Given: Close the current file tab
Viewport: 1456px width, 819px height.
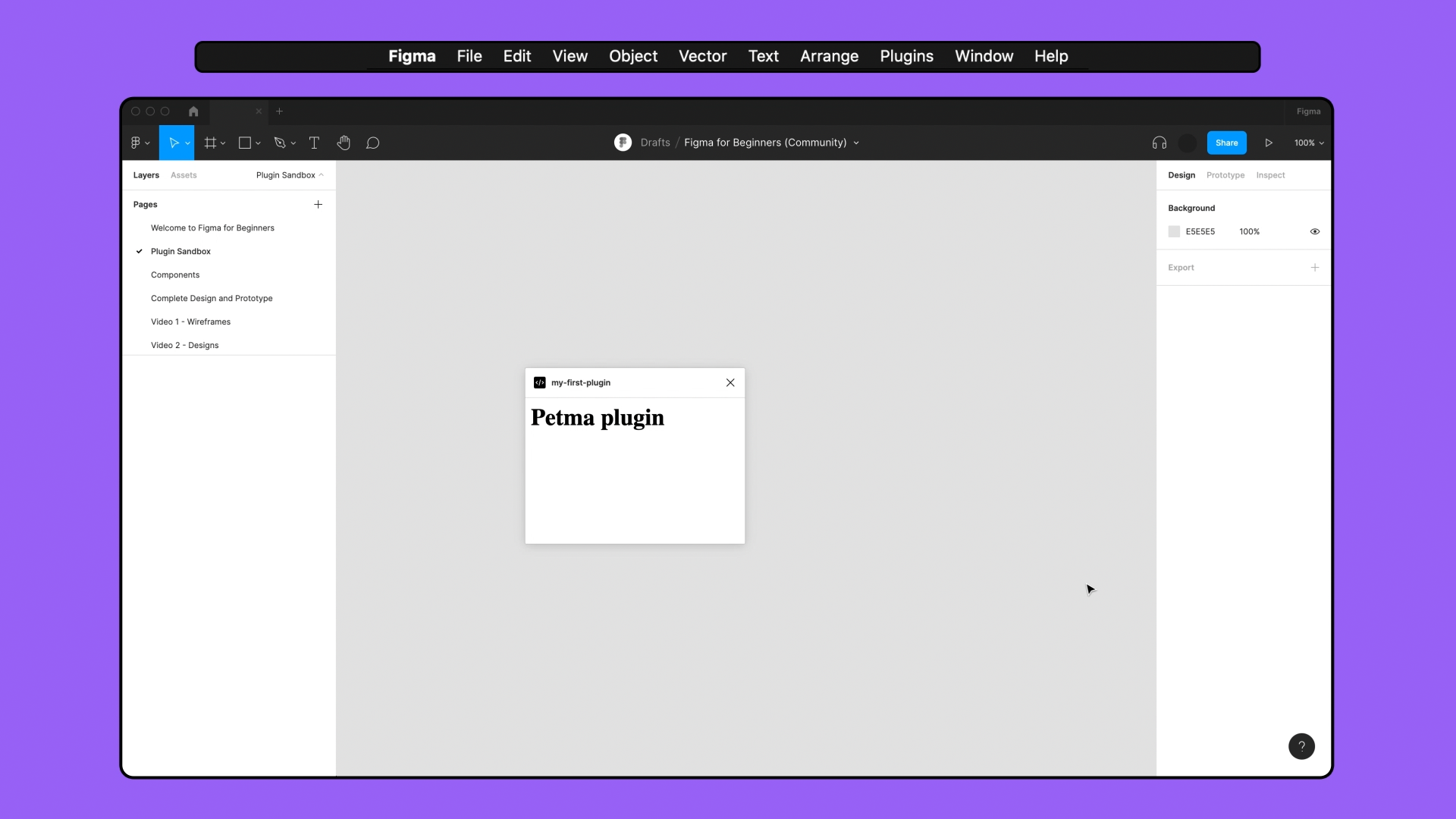Looking at the screenshot, I should pyautogui.click(x=259, y=111).
